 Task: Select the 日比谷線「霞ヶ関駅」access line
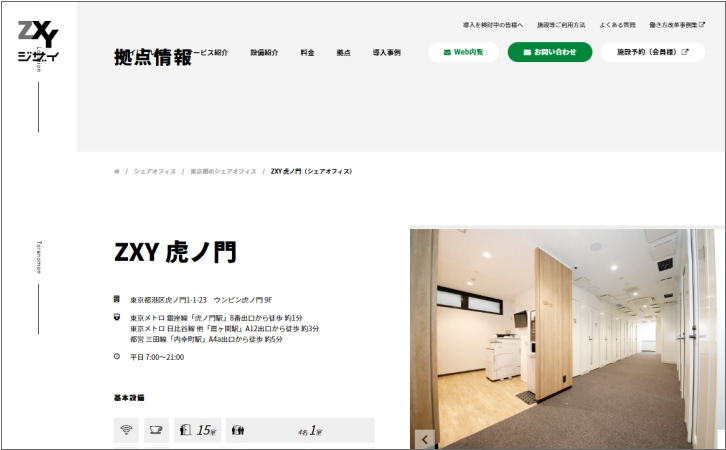point(225,329)
